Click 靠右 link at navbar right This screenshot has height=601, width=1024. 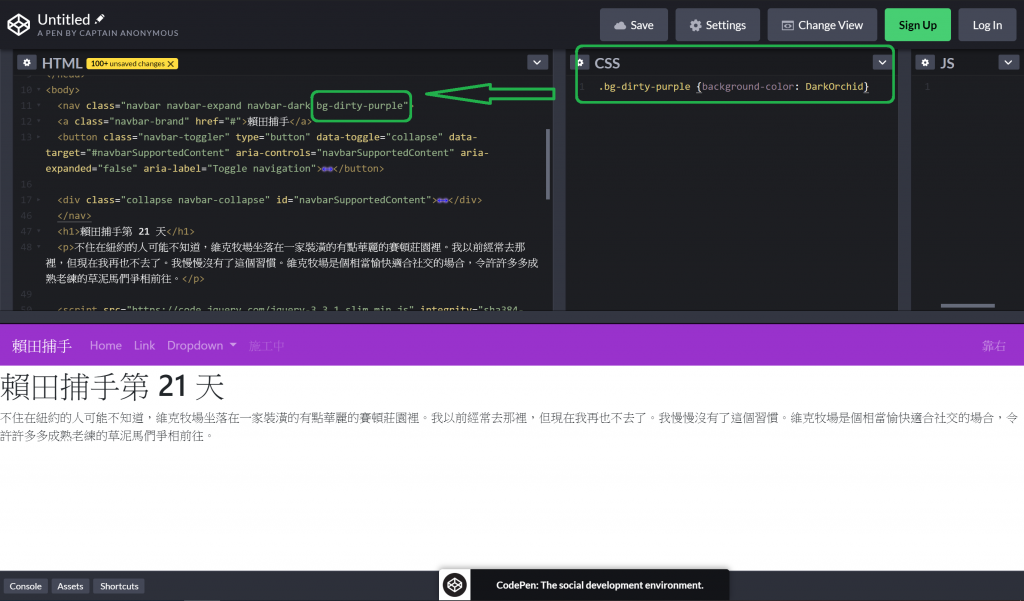click(994, 346)
